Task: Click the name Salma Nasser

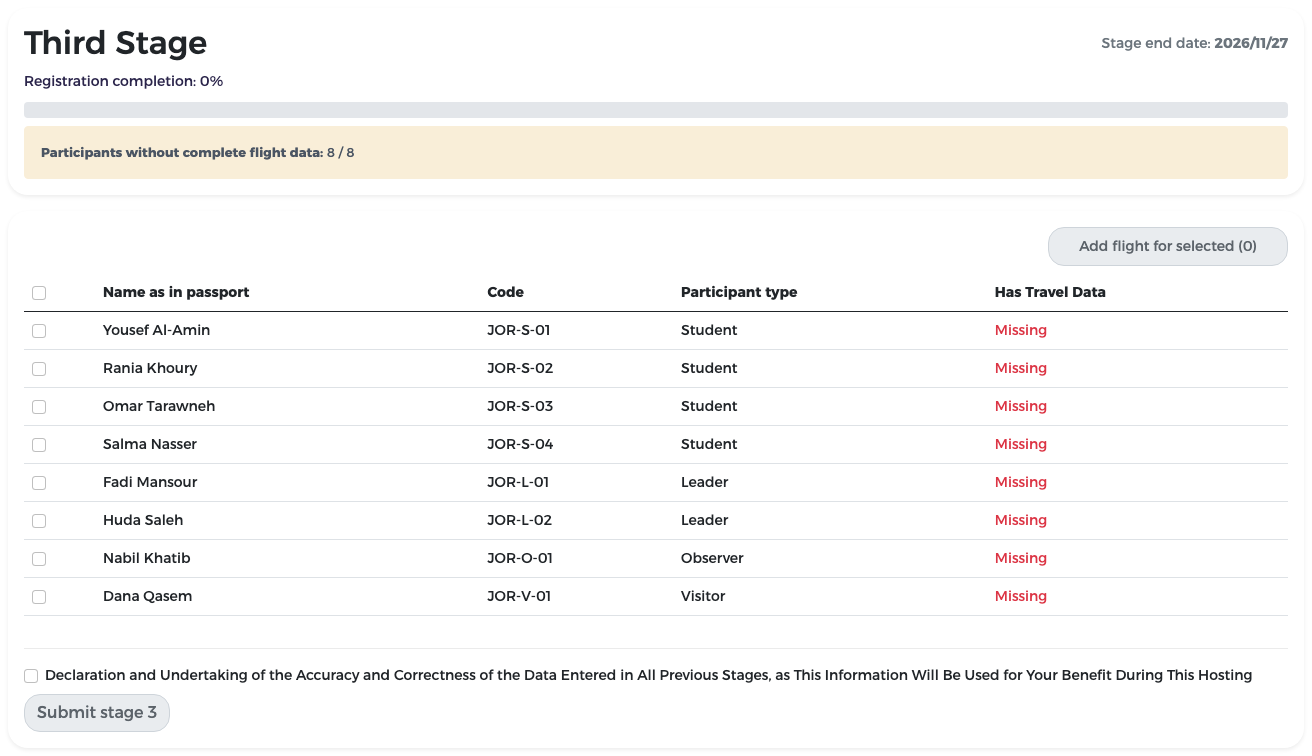Action: (x=150, y=444)
